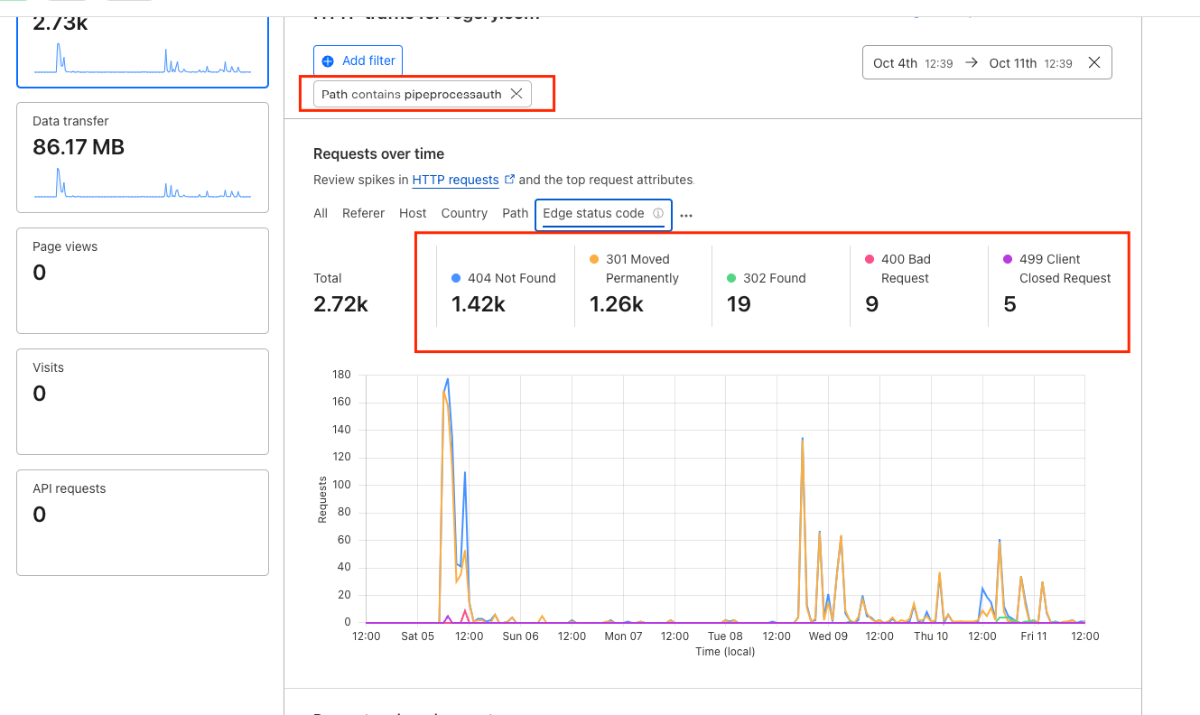Screen dimensions: 1200x715
Task: Click the 1.42k count for 404
Action: click(x=478, y=304)
